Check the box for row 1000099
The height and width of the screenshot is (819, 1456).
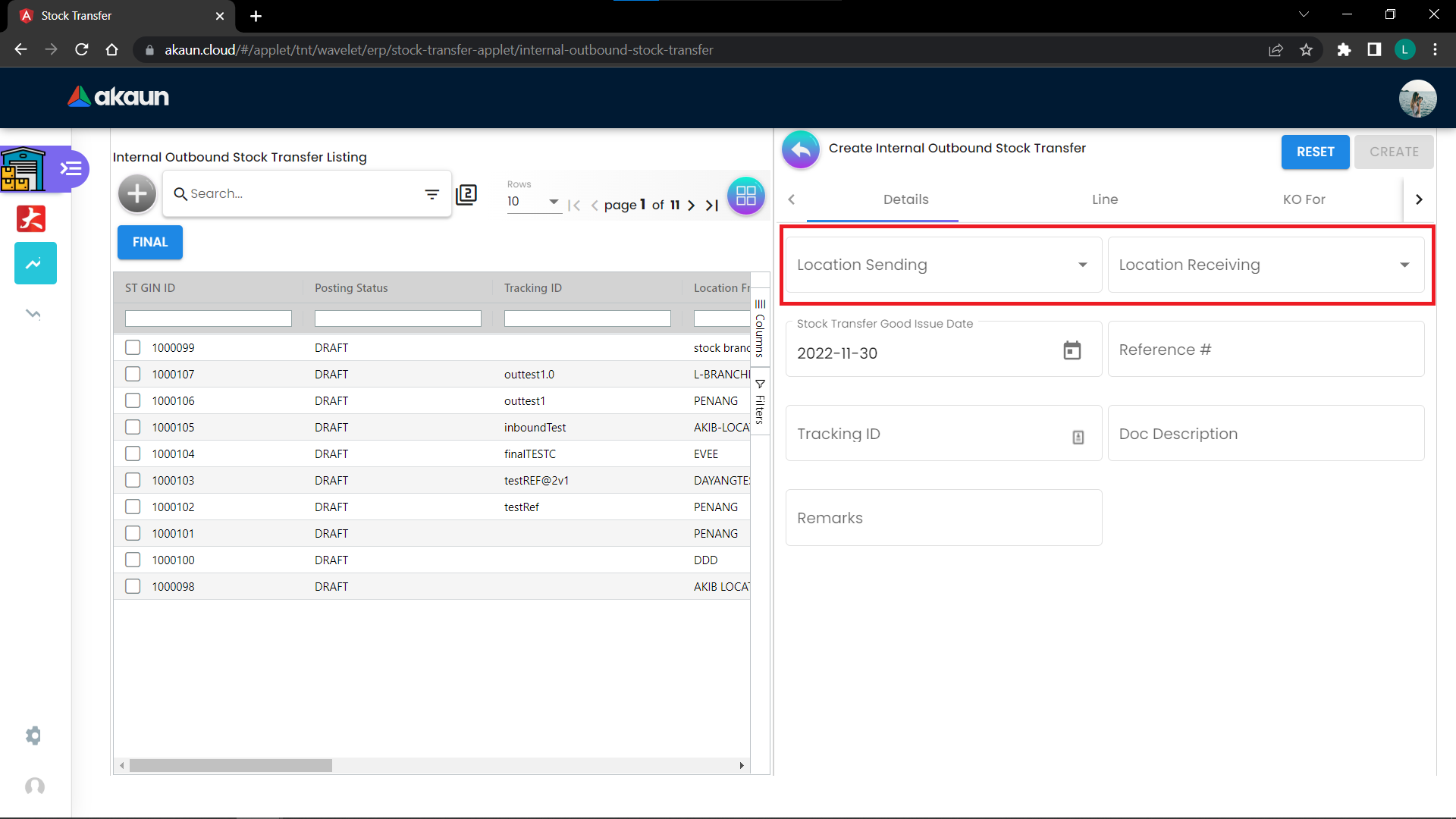(x=133, y=347)
